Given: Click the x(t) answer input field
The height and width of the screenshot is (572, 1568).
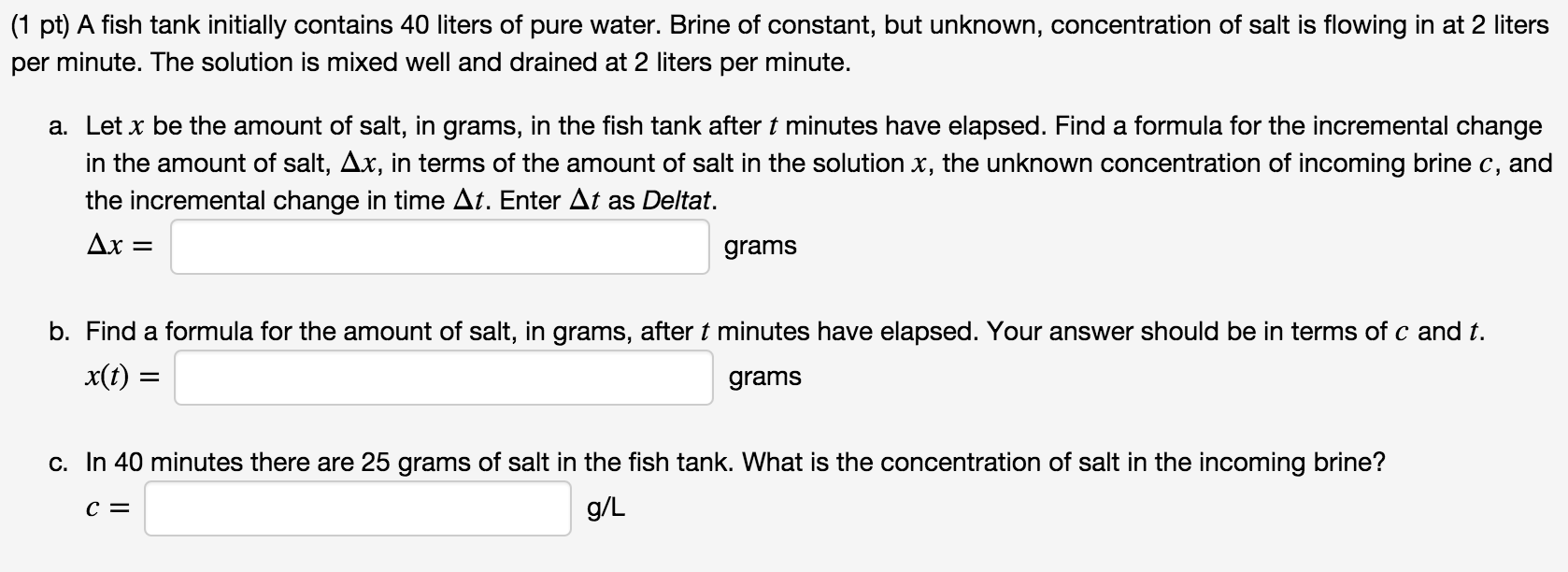Looking at the screenshot, I should pyautogui.click(x=444, y=377).
